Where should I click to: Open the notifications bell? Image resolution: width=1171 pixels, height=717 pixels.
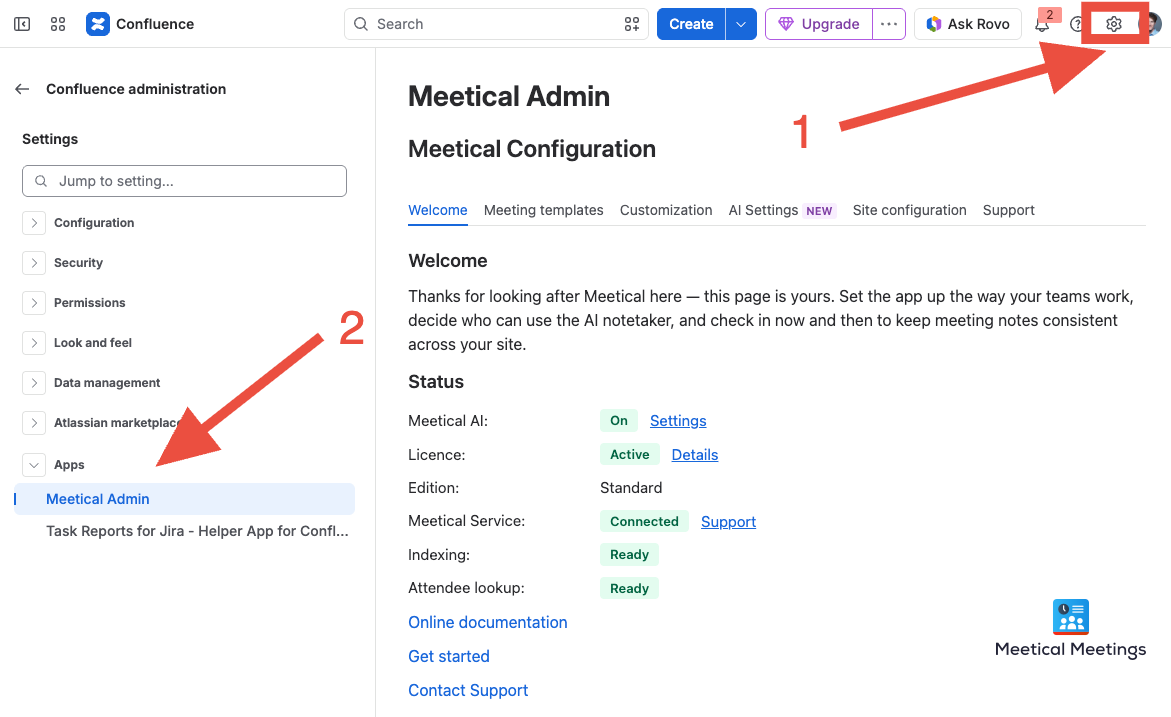point(1042,25)
